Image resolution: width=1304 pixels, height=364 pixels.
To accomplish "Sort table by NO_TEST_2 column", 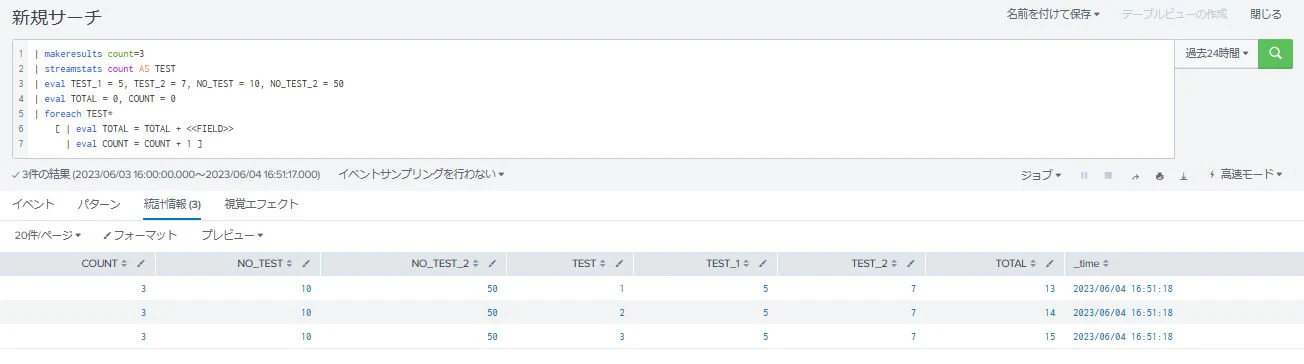I will tap(445, 264).
